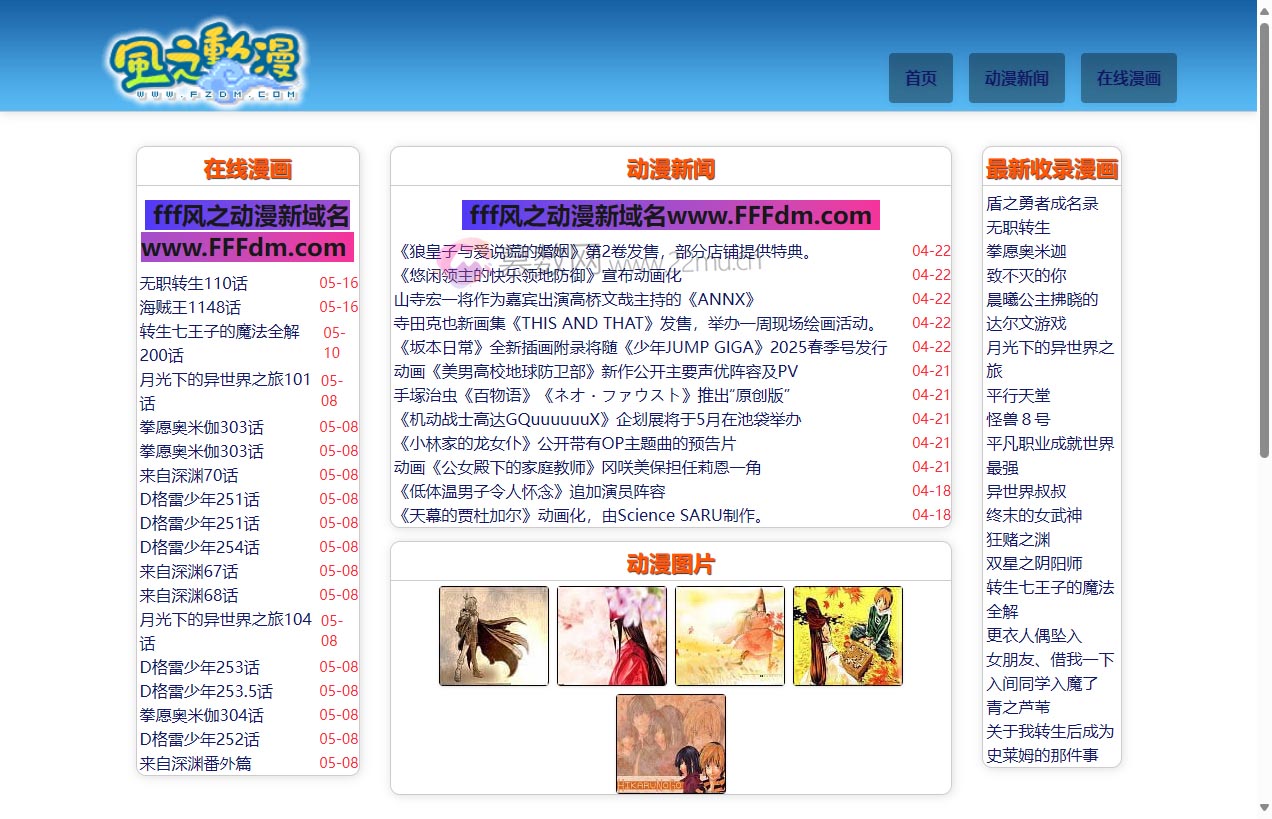The height and width of the screenshot is (819, 1272).
Task: Go to 动漫新闻 in top navigation
Action: [x=1016, y=78]
